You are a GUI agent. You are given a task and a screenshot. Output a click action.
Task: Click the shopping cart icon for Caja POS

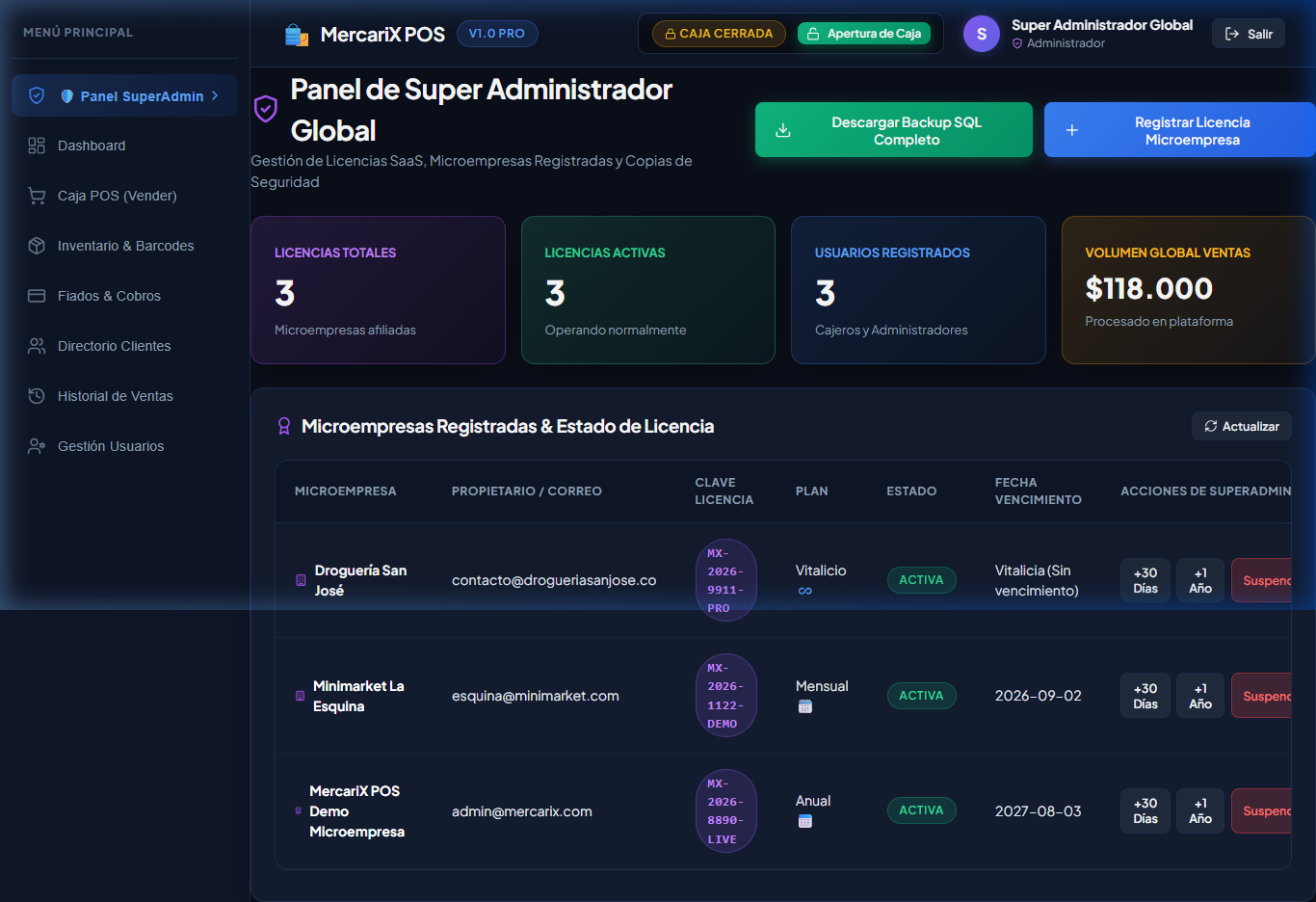pyautogui.click(x=37, y=196)
